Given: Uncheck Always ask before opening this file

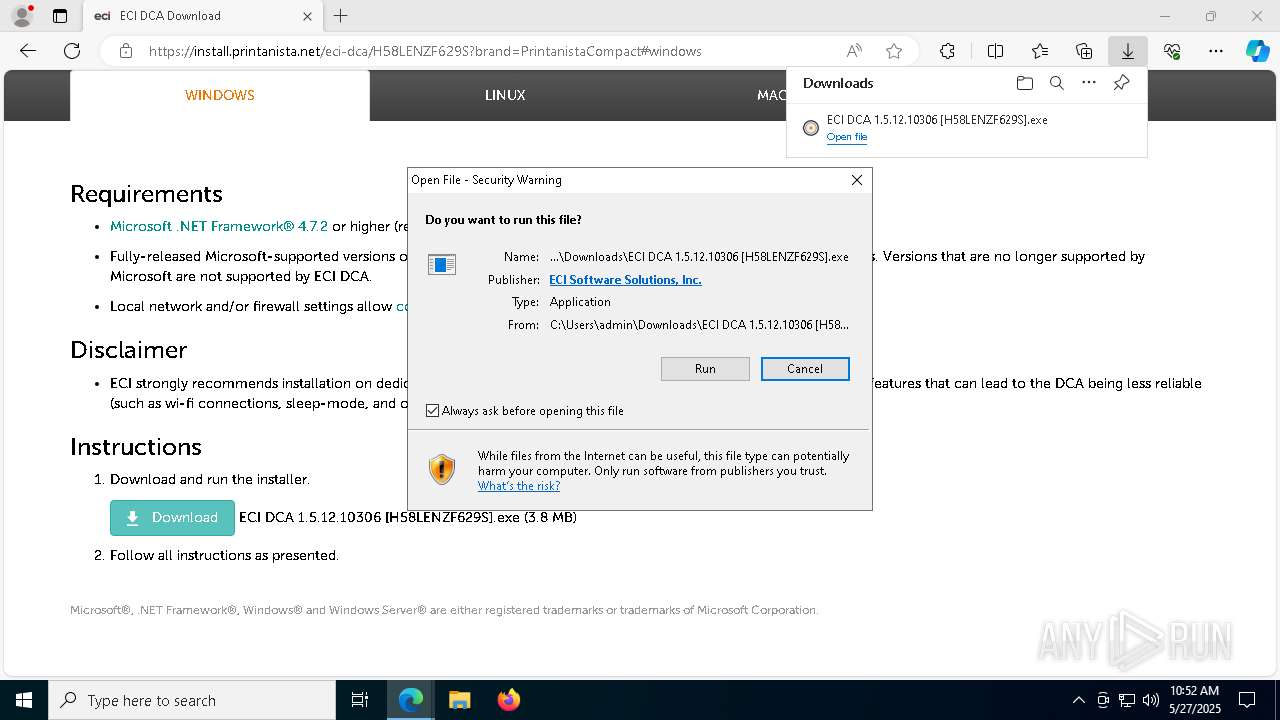Looking at the screenshot, I should (432, 411).
